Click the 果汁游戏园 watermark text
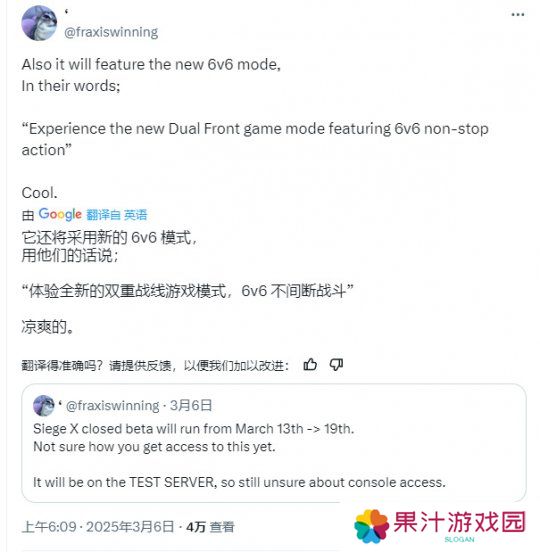 point(459,522)
